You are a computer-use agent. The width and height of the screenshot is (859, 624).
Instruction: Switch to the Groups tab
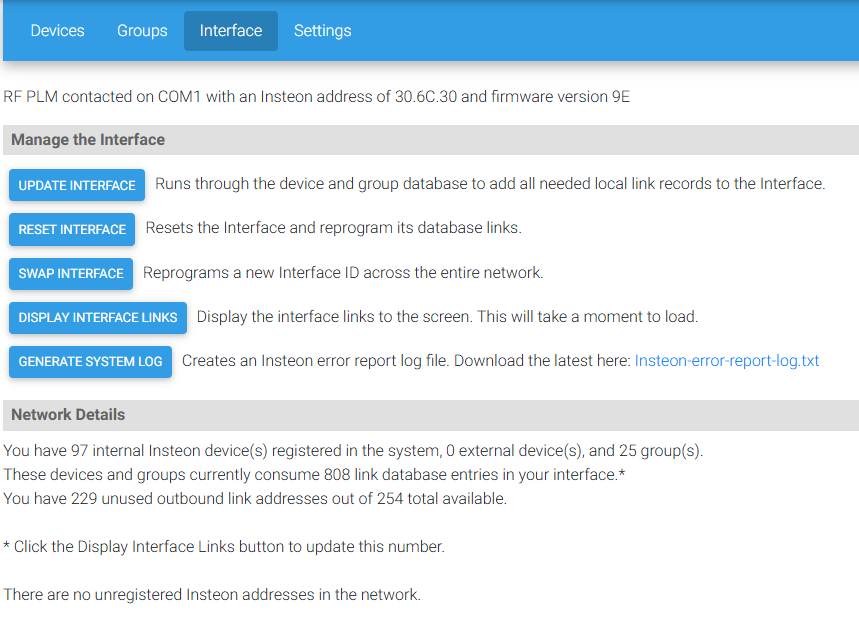tap(142, 31)
